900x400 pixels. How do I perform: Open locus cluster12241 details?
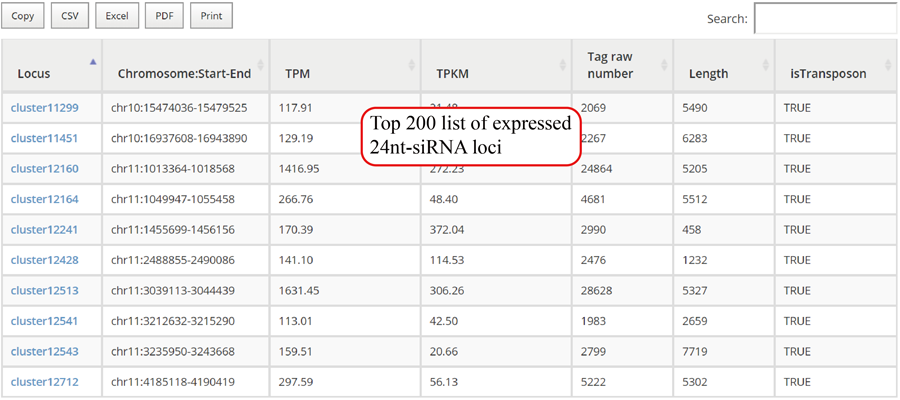click(x=44, y=230)
